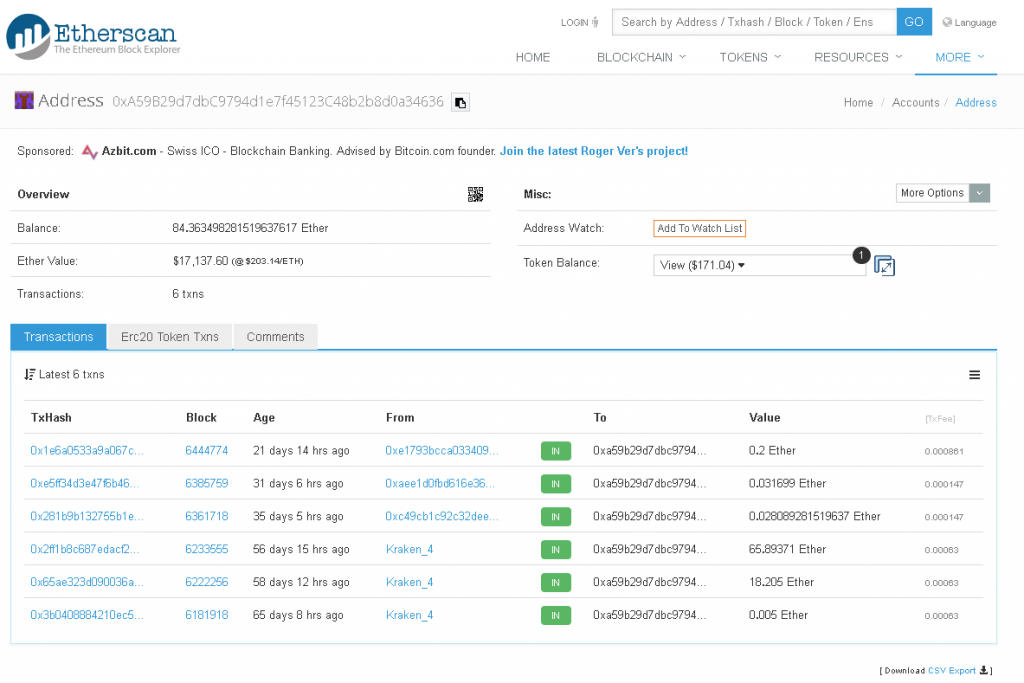Image resolution: width=1024 pixels, height=683 pixels.
Task: Click the sort icon beside Latest 6 txns
Action: [30, 375]
